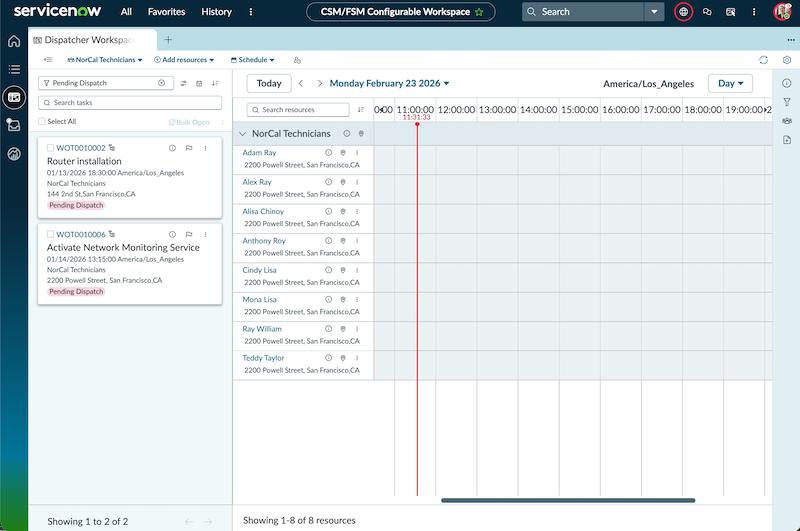Click the map pin icon for Mona Lisa
Viewport: 800px width, 531px height.
[343, 299]
